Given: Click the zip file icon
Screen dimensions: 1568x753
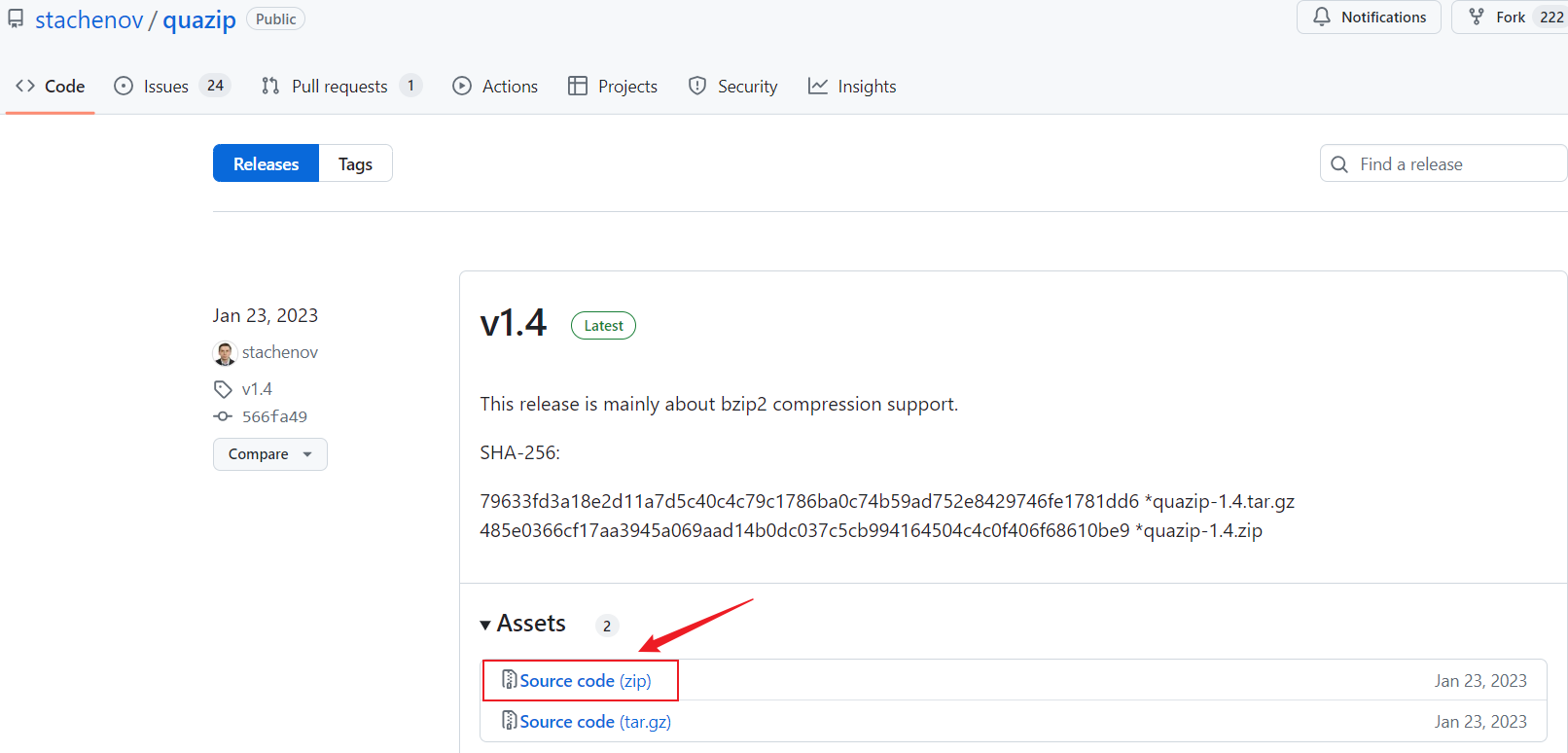Looking at the screenshot, I should pos(509,679).
